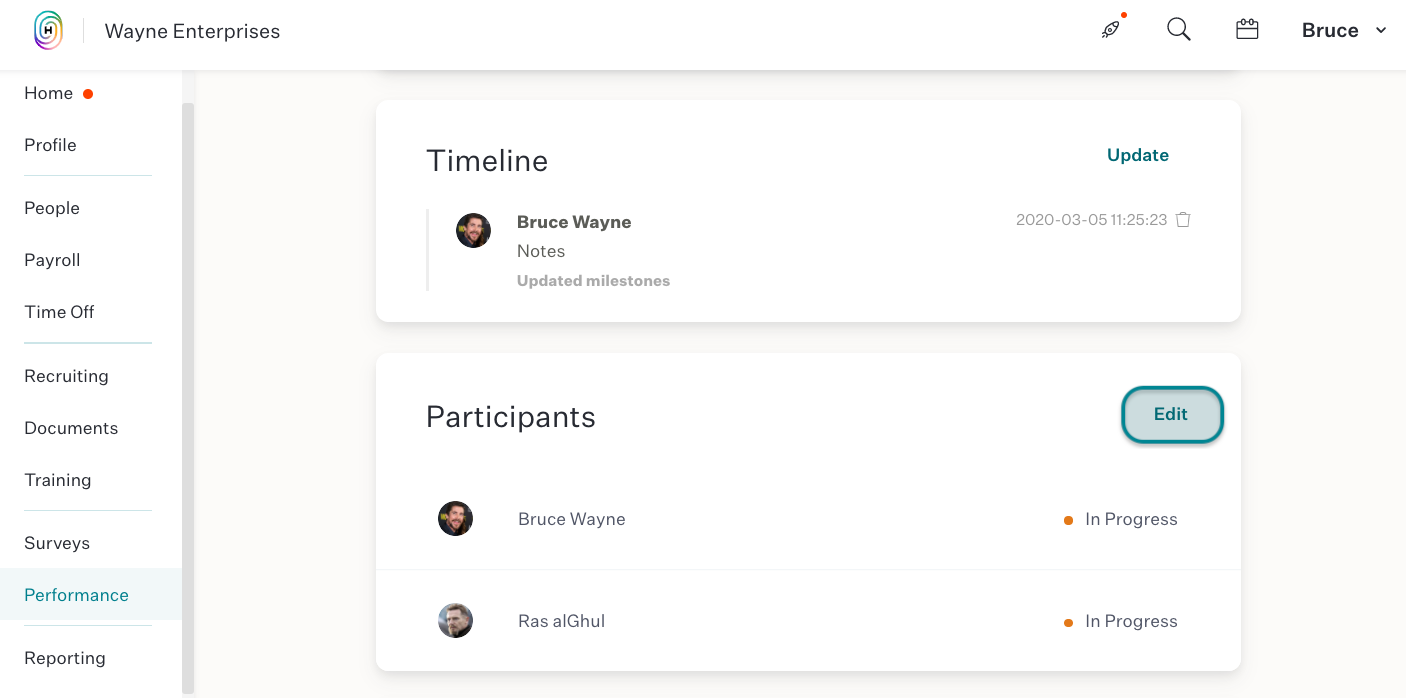The width and height of the screenshot is (1406, 698).
Task: Click Bruce Wayne avatar in Participants
Action: 455,519
